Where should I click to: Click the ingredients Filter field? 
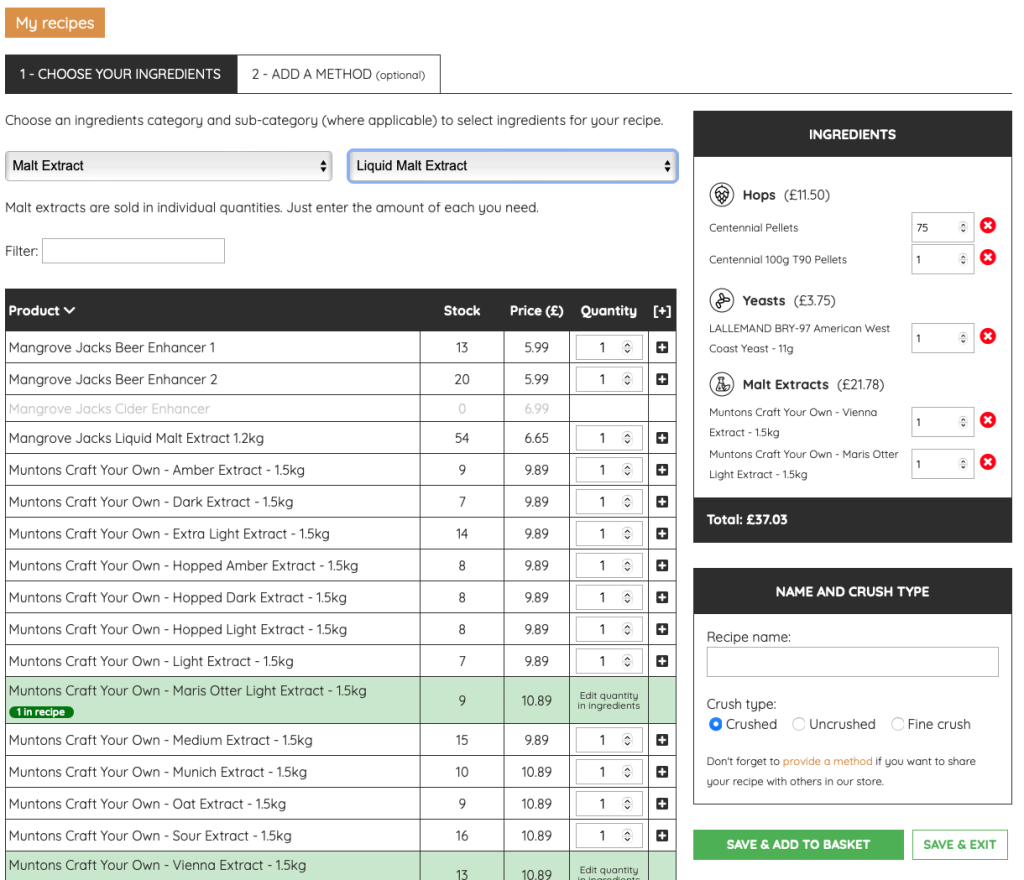(x=133, y=251)
